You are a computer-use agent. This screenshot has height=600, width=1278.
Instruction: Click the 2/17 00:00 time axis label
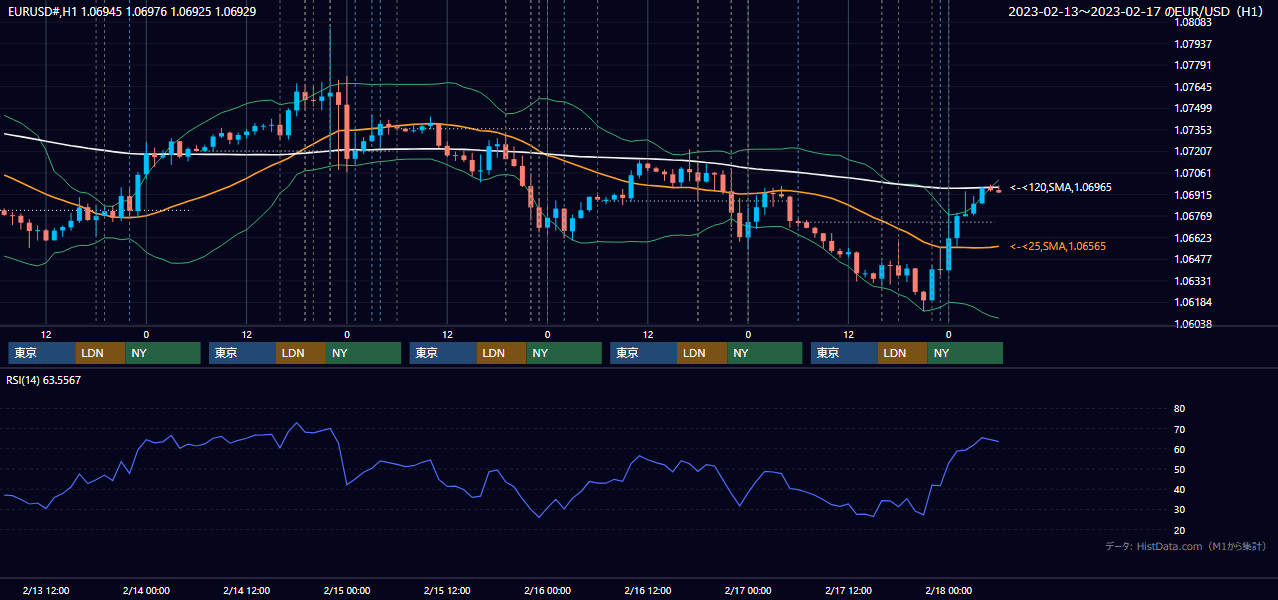point(748,590)
